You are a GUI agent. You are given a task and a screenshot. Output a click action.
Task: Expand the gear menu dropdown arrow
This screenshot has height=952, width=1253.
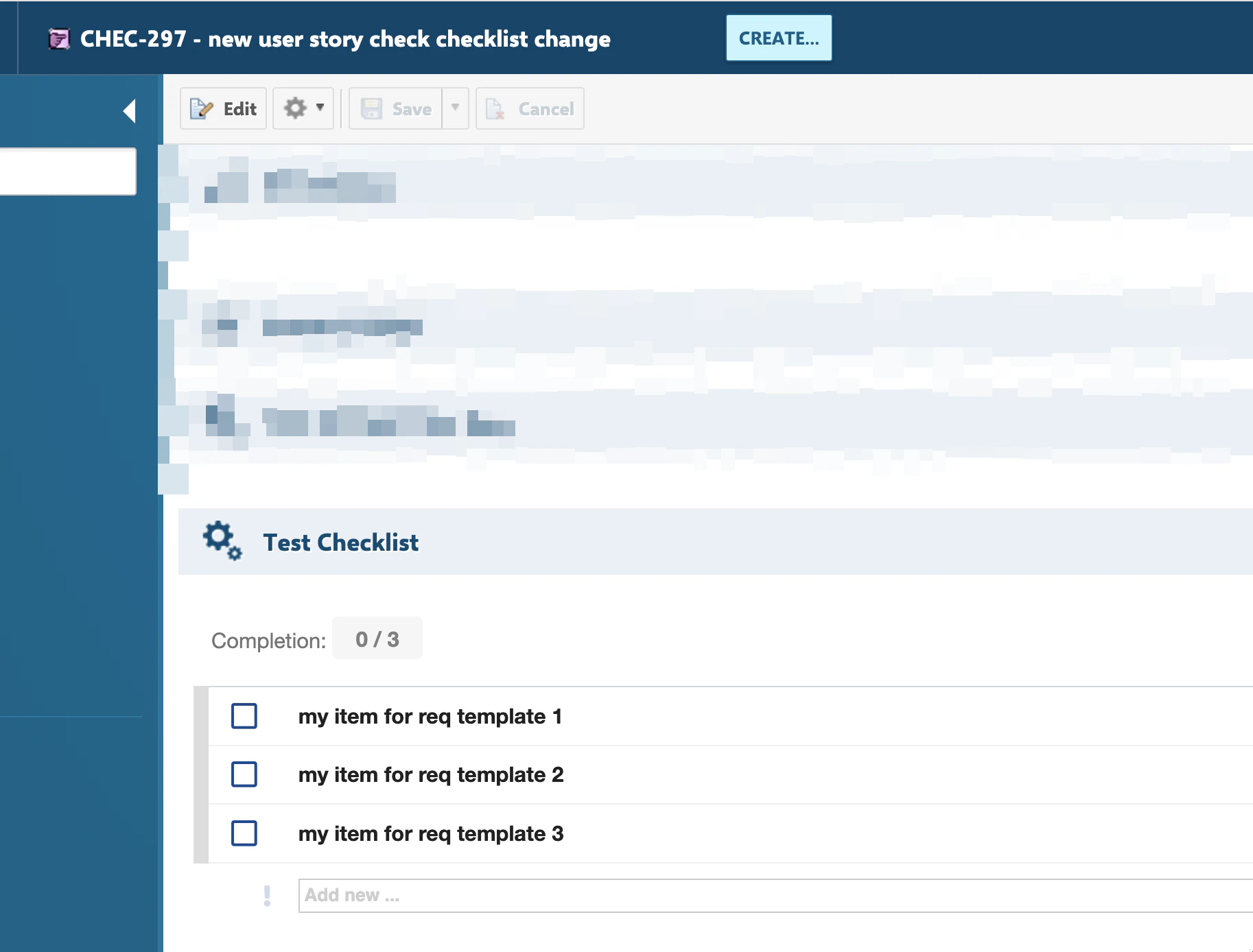pos(320,108)
